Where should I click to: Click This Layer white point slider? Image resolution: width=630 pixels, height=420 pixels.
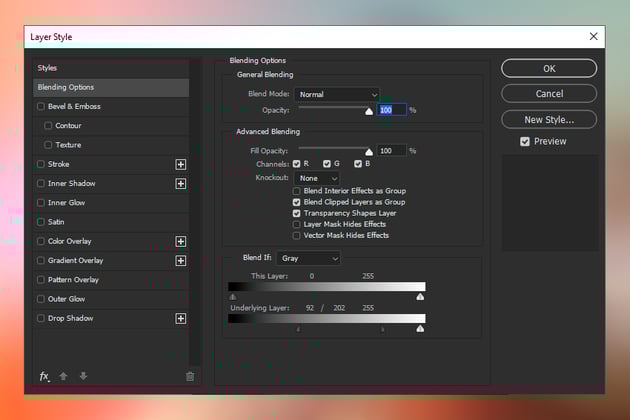pos(420,297)
